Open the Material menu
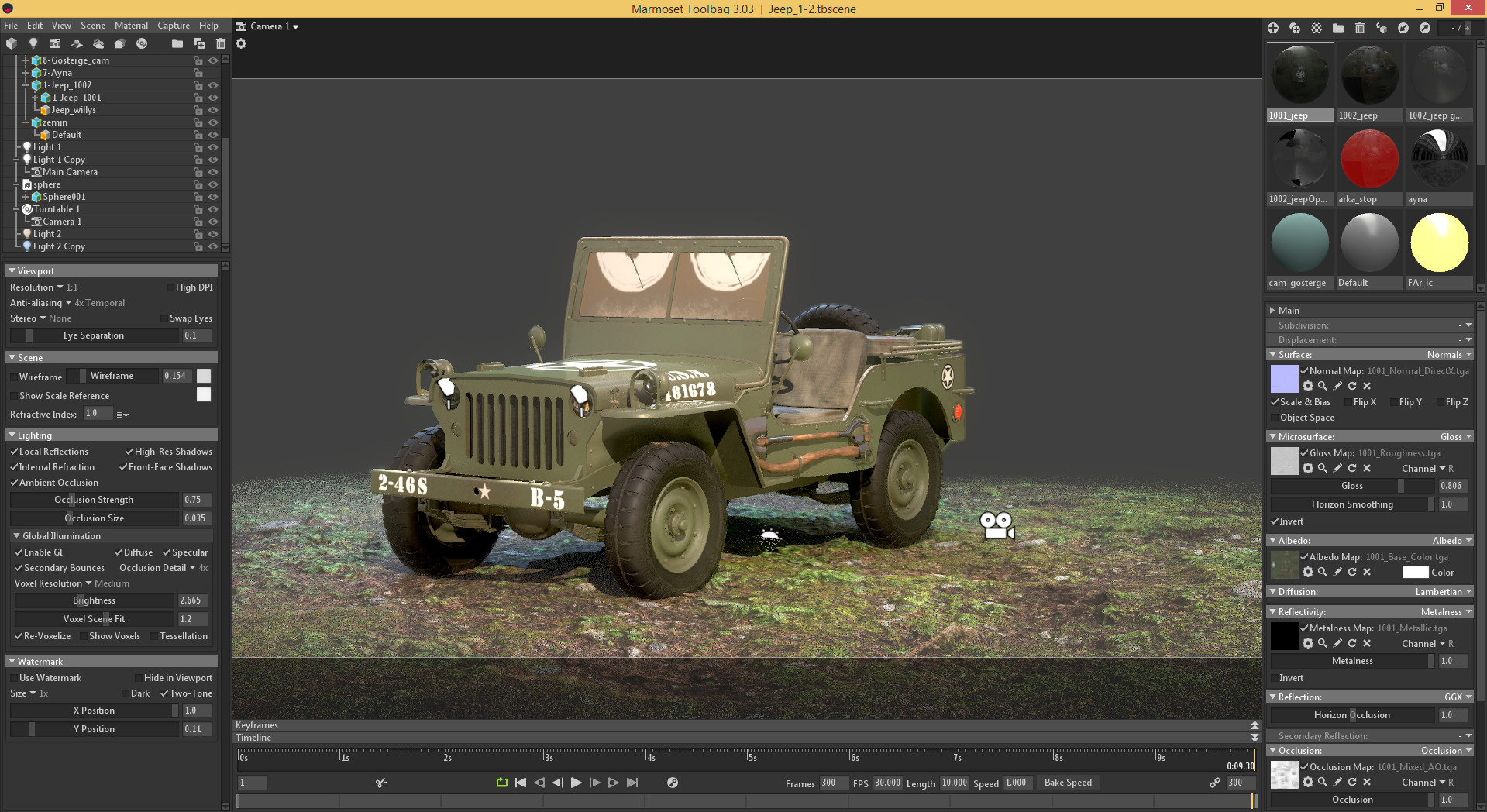1487x812 pixels. 131,26
